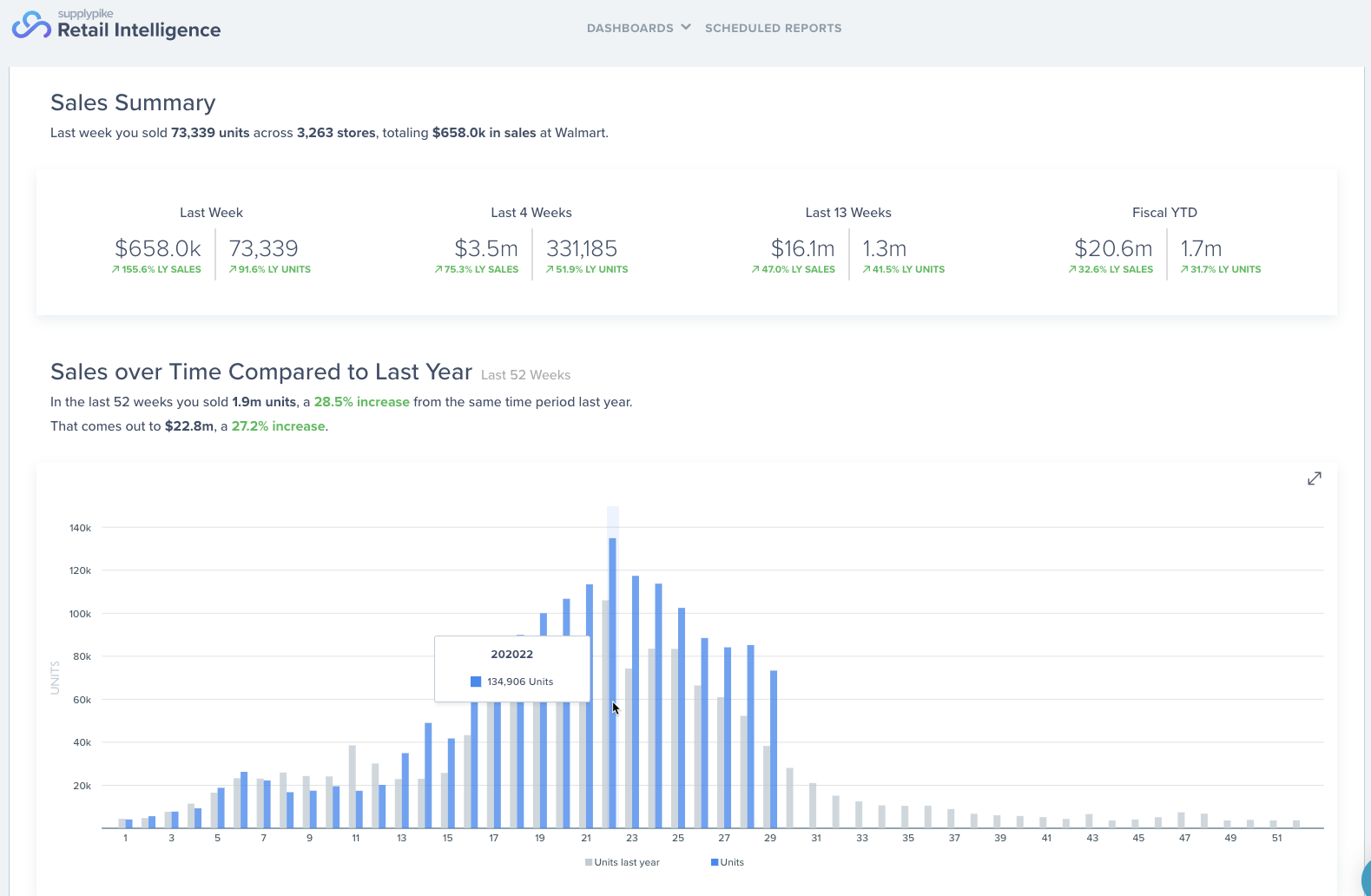
Task: Click the '155.6% LY SALES' indicator
Action: coord(156,269)
